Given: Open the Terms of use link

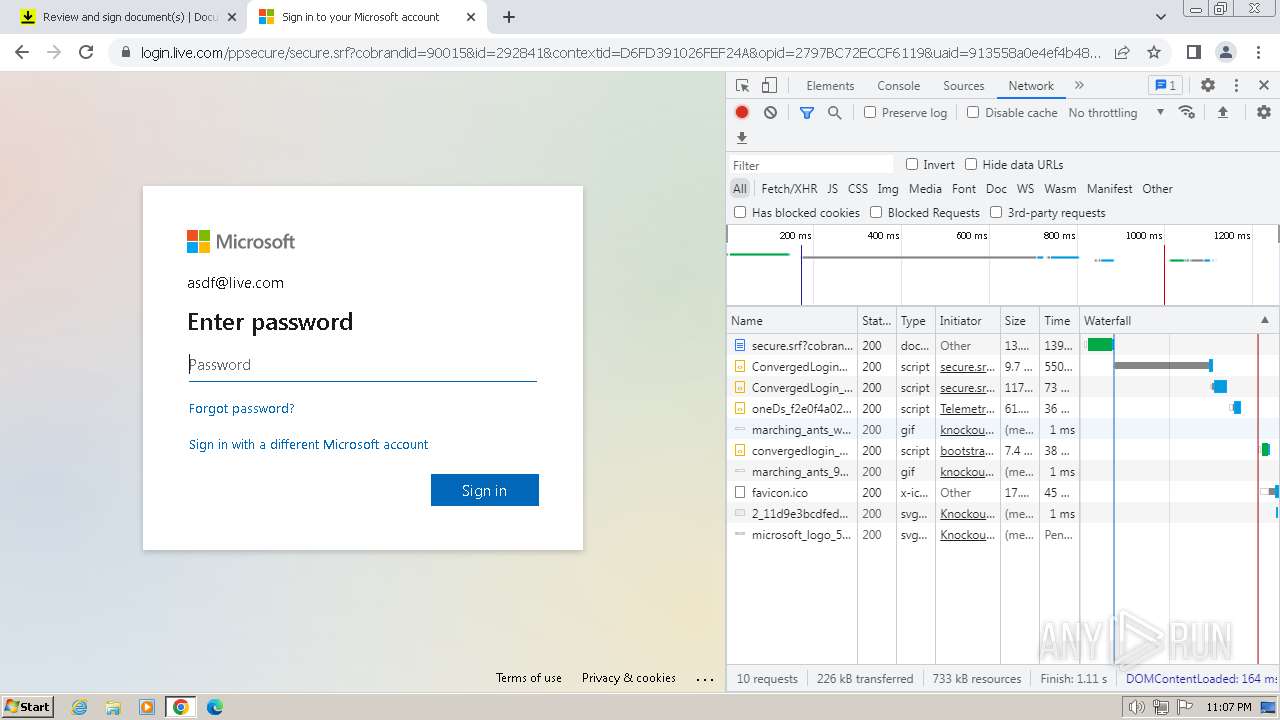Looking at the screenshot, I should (529, 677).
